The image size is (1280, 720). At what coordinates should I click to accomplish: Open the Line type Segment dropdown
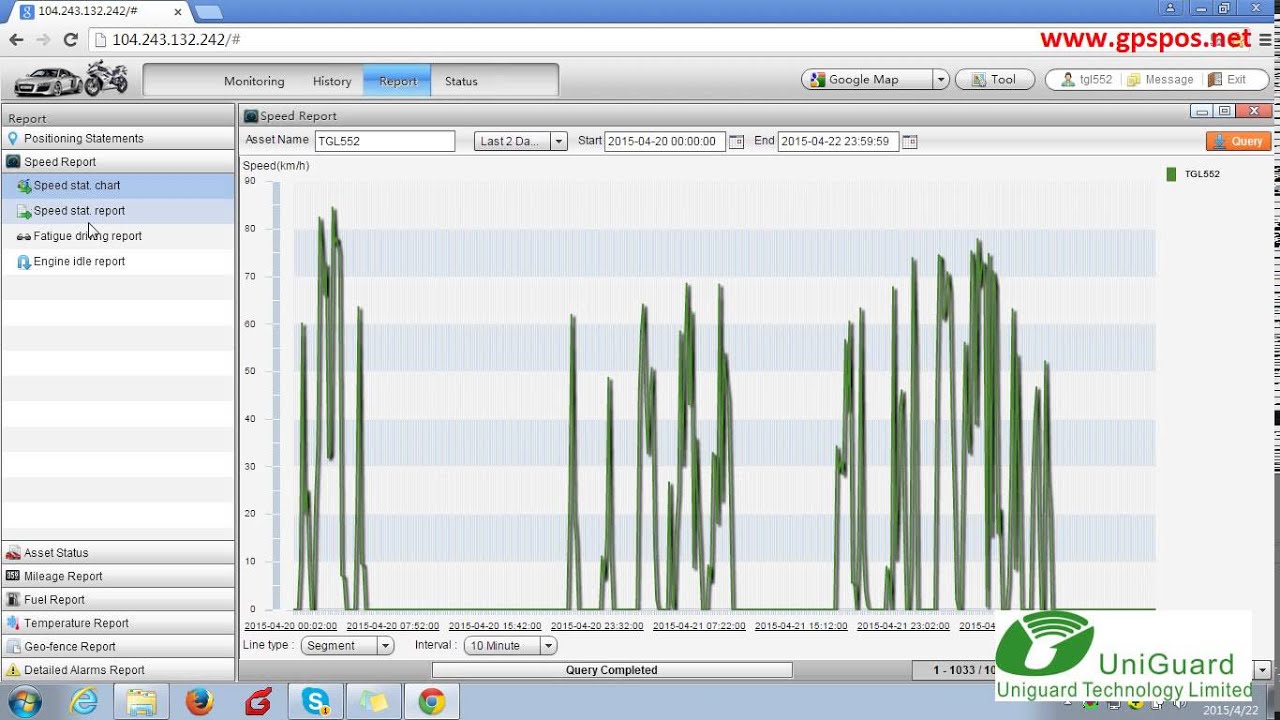pyautogui.click(x=385, y=646)
